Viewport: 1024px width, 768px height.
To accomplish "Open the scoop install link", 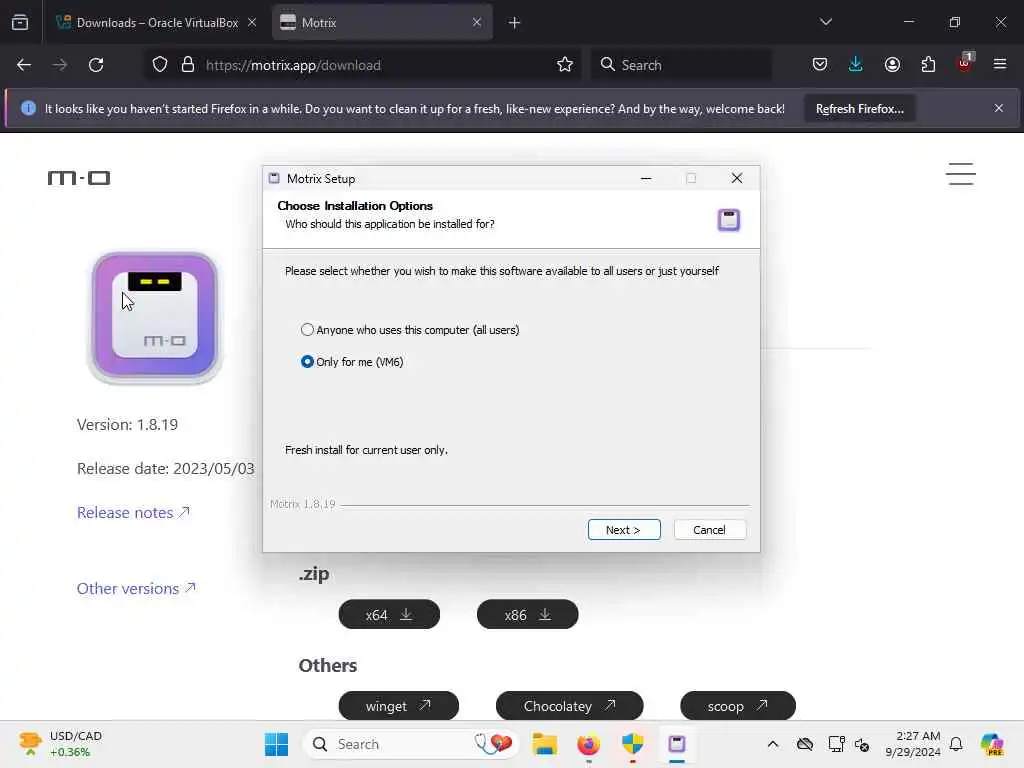I will click(x=738, y=706).
